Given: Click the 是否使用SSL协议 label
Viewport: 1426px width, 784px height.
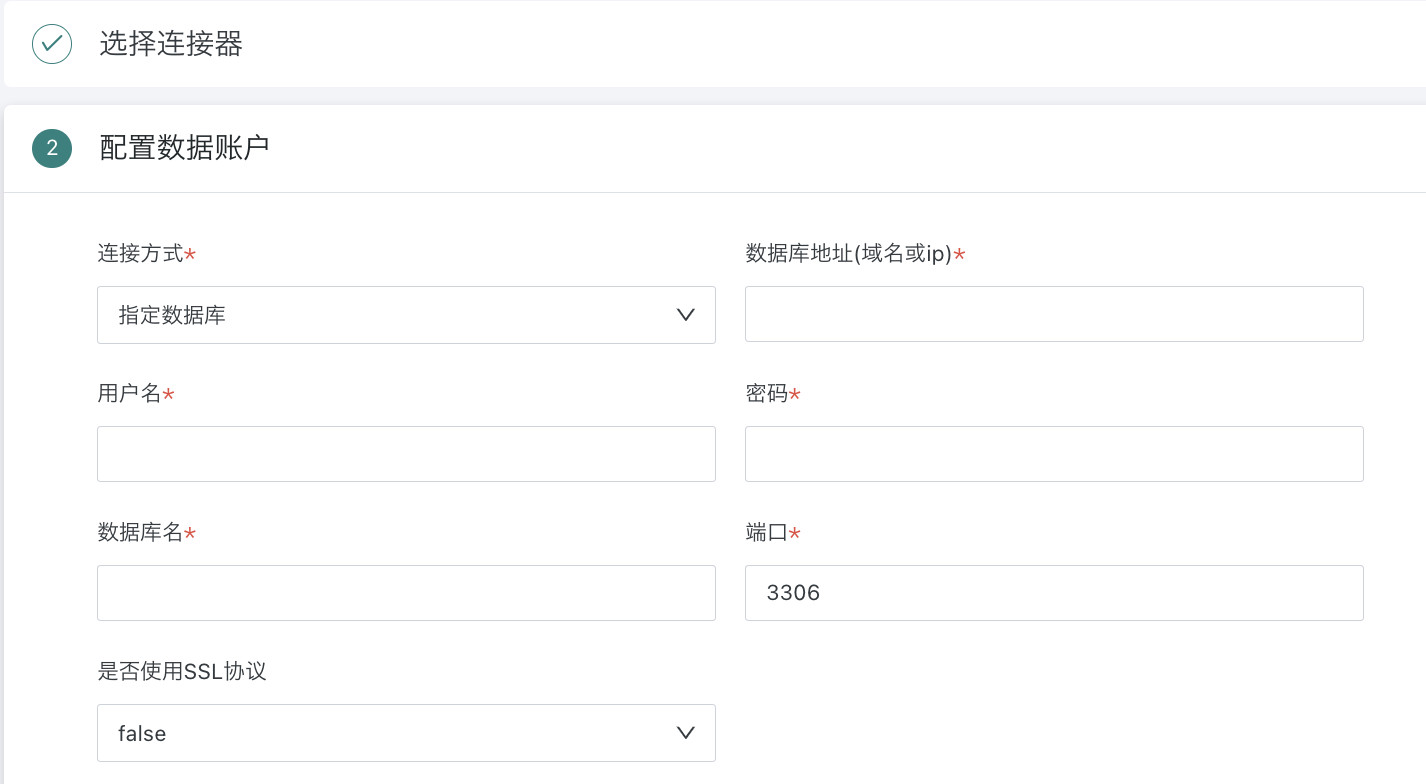Looking at the screenshot, I should point(182,671).
